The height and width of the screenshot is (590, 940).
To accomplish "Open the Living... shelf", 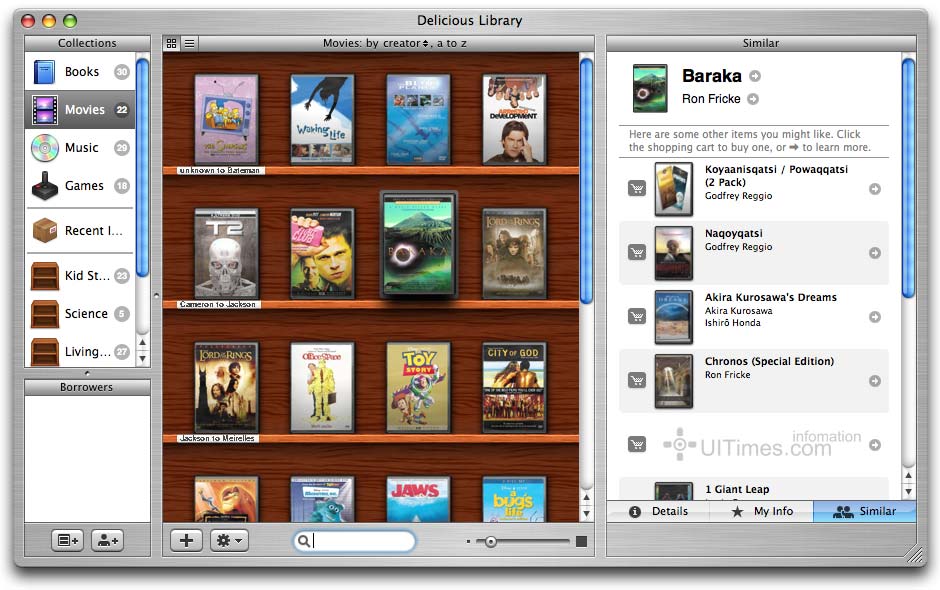I will pyautogui.click(x=80, y=351).
